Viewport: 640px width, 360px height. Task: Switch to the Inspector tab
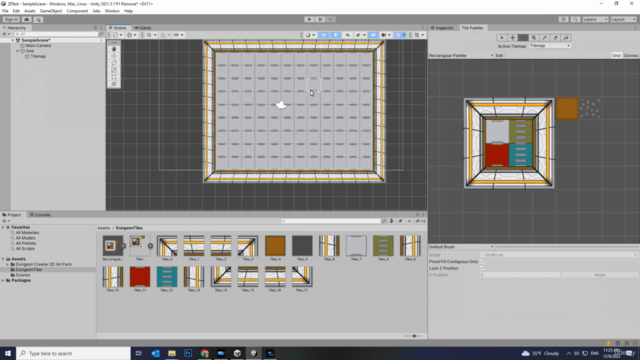[442, 28]
